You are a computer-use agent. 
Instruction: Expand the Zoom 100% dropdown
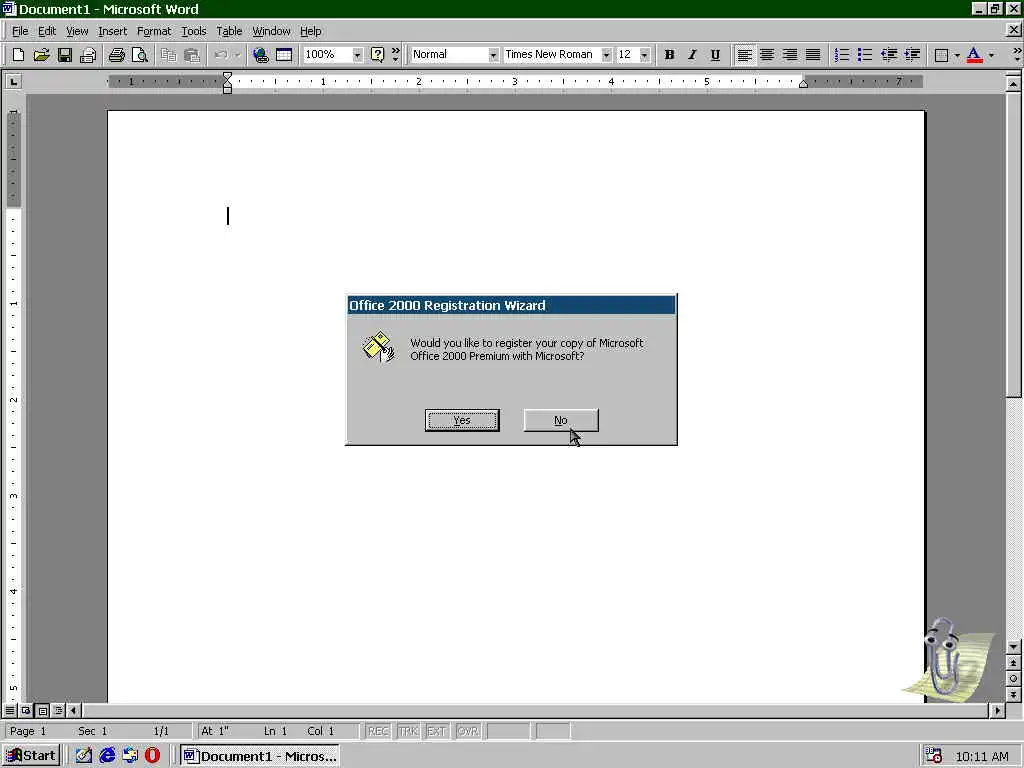[x=357, y=55]
